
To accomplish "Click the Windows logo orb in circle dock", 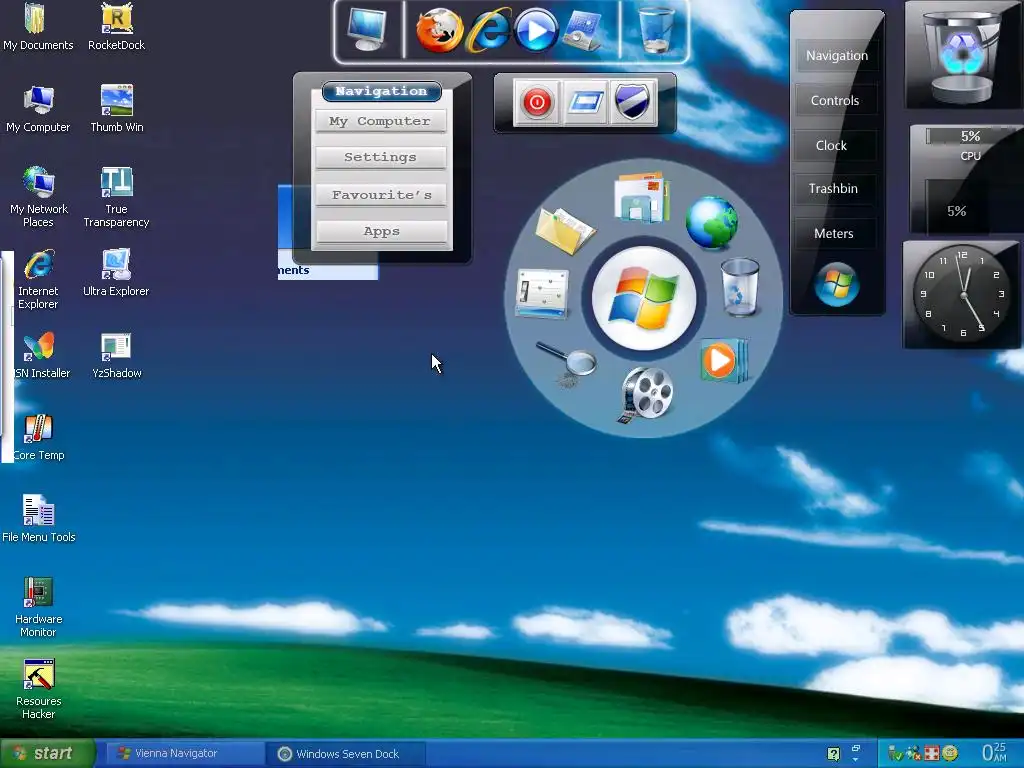I will (644, 298).
